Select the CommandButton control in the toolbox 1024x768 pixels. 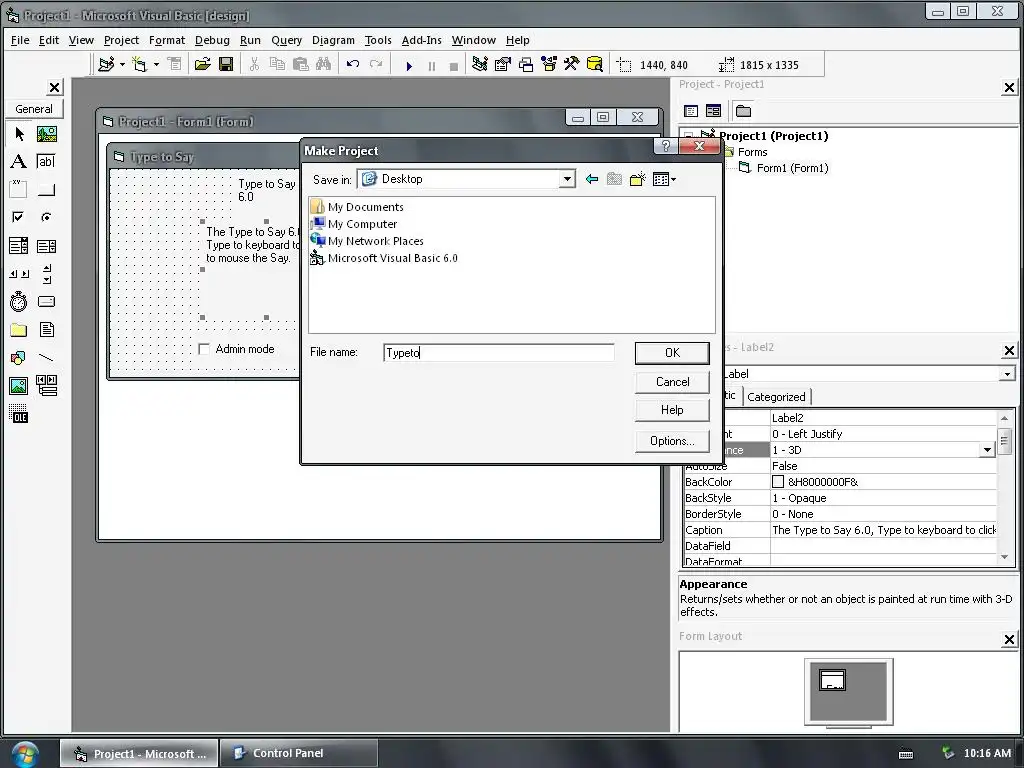click(46, 189)
